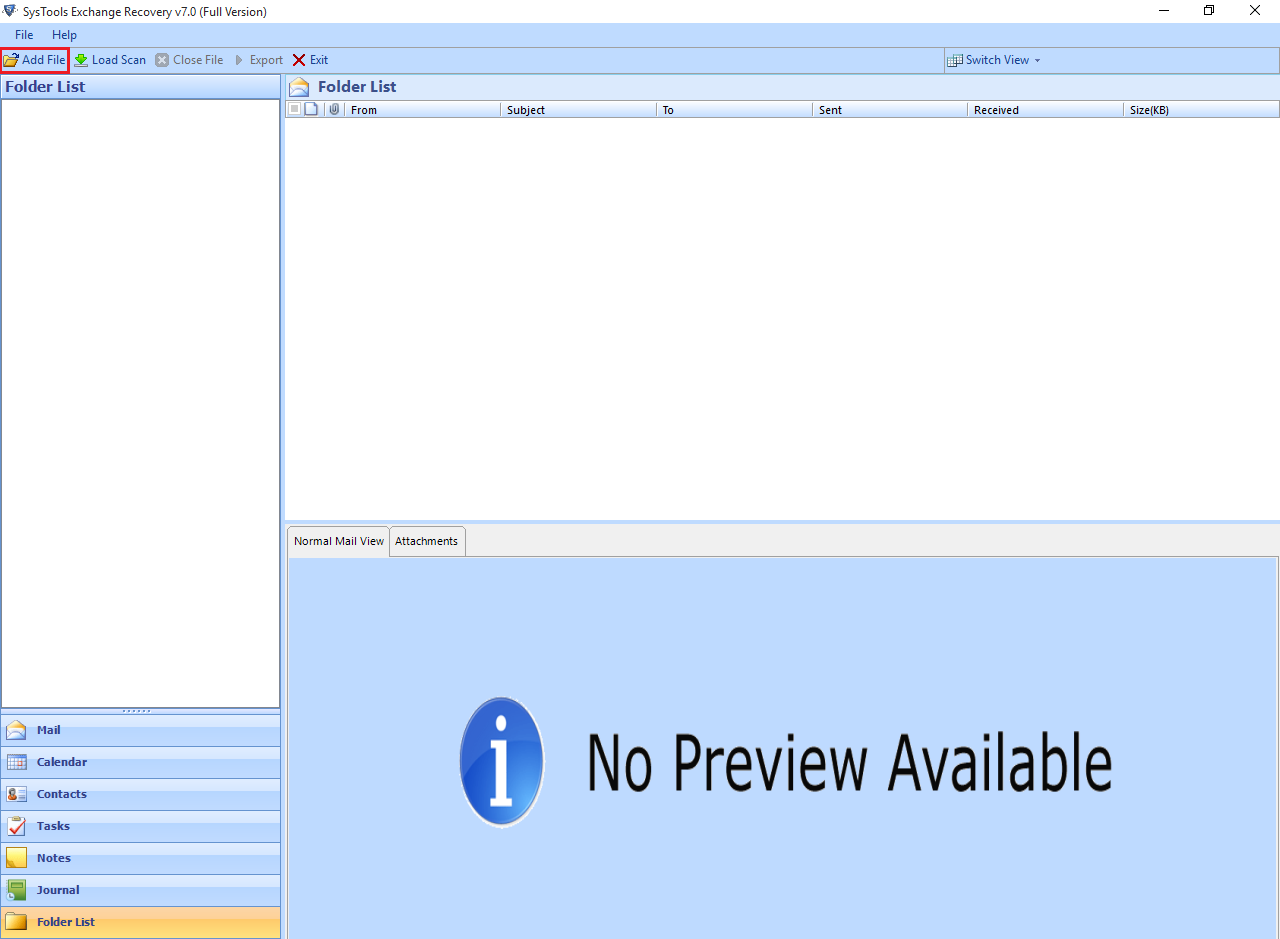Screen dimensions: 1280x939
Task: Click the left panel Folder List header
Action: point(140,87)
